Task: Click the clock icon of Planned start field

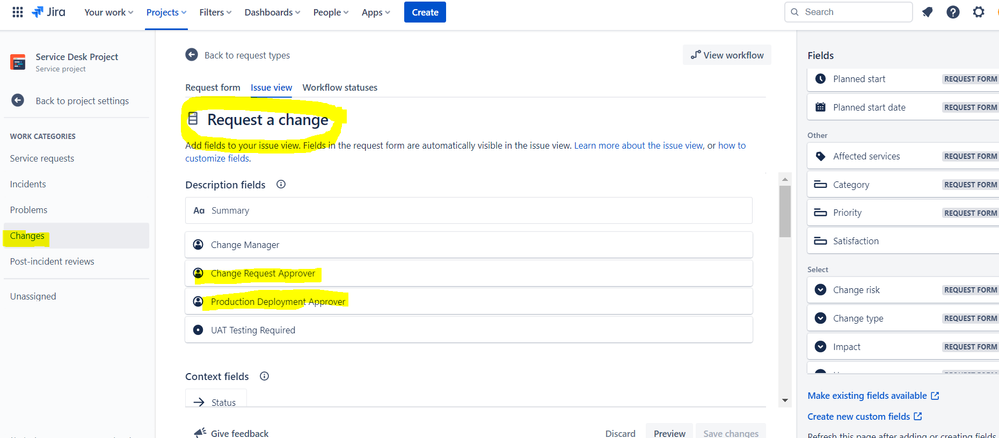Action: click(x=821, y=78)
